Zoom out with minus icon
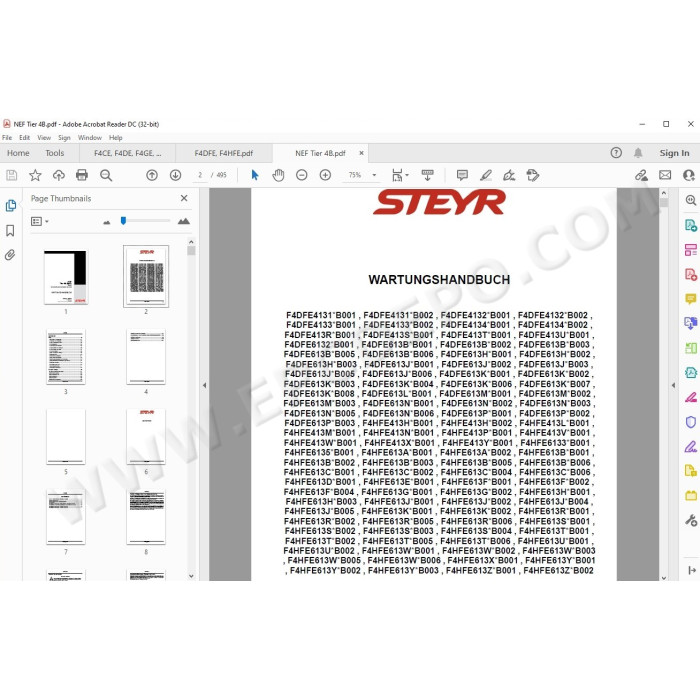The width and height of the screenshot is (700, 700). point(302,175)
